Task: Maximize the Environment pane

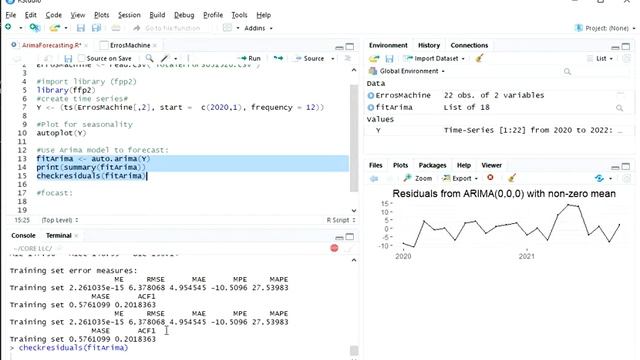Action: (x=626, y=47)
